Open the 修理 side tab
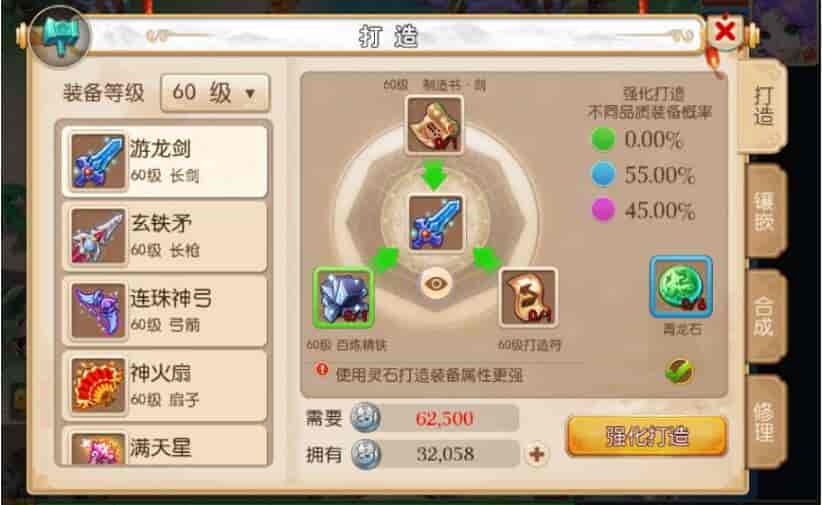 (x=765, y=422)
